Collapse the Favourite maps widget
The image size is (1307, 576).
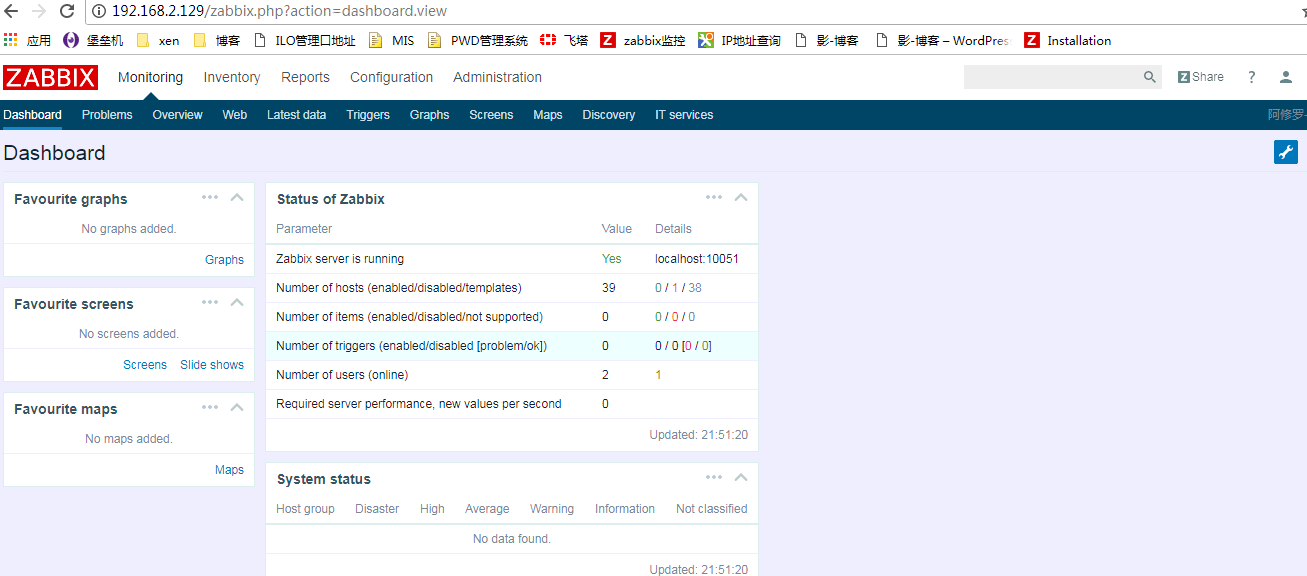pos(237,407)
